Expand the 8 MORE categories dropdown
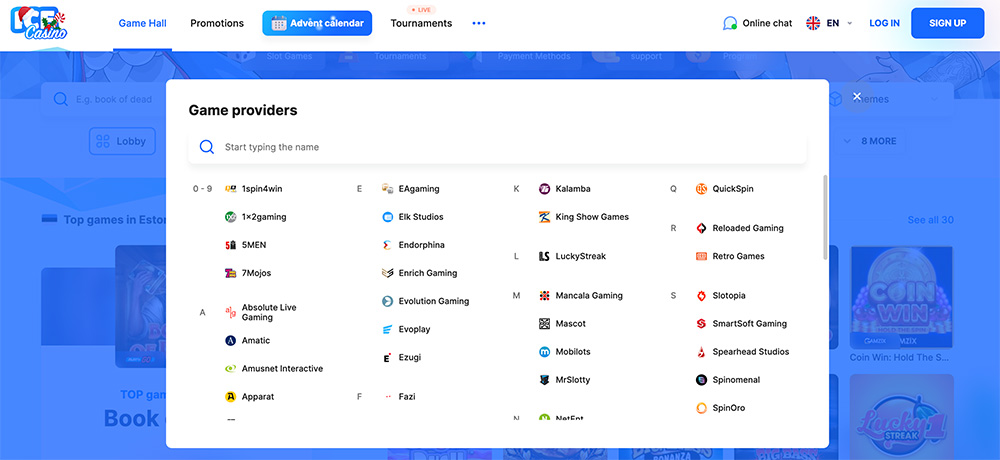Viewport: 1000px width, 460px height. point(871,141)
